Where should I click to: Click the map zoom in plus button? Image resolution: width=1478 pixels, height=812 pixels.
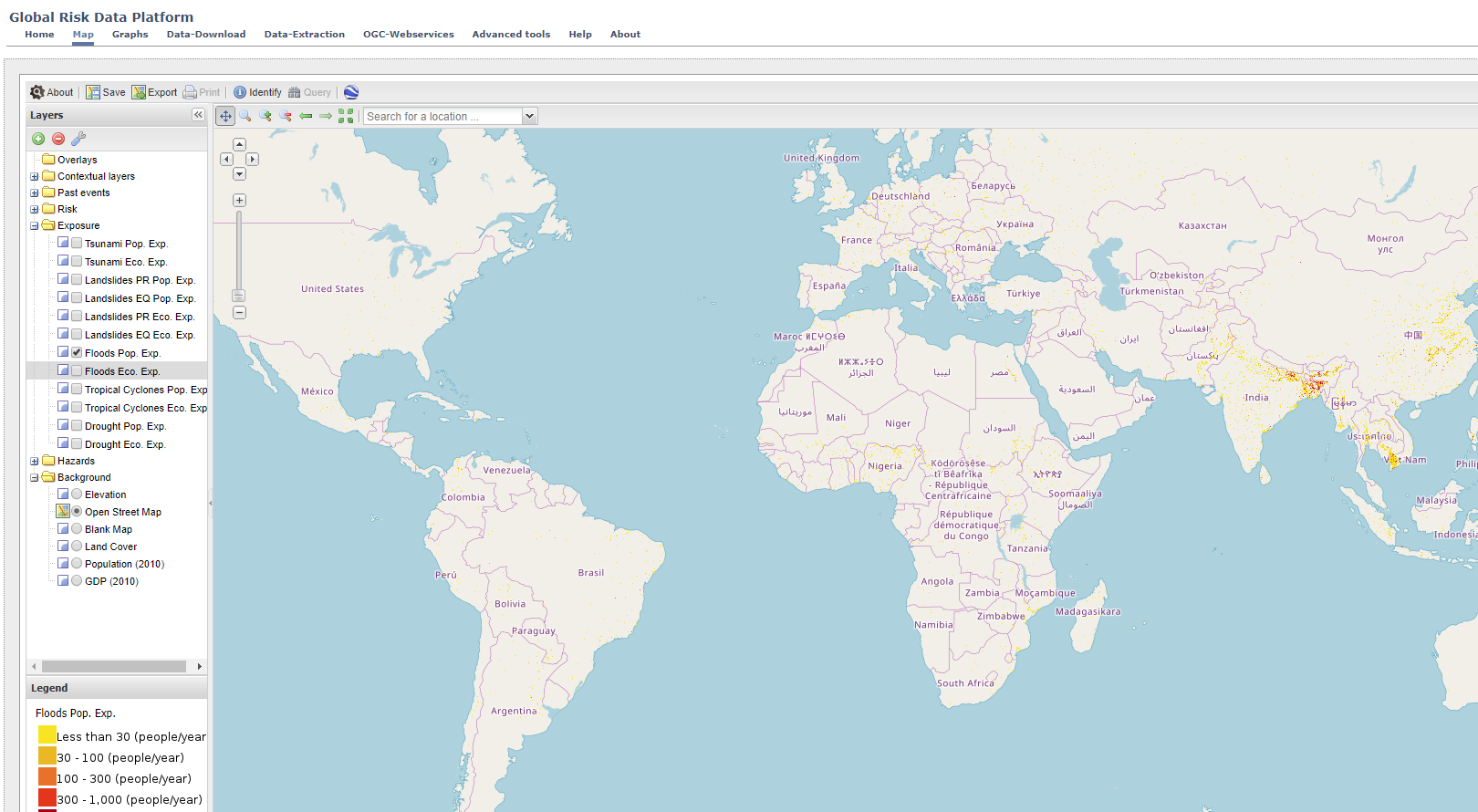(x=239, y=201)
